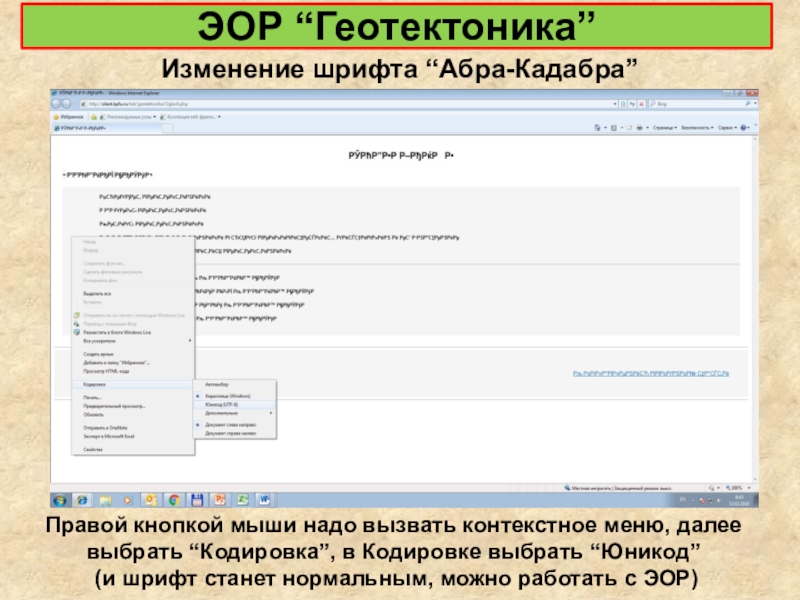The width and height of the screenshot is (800, 600).
Task: Open the PowerPoint taskbar icon
Action: (218, 498)
